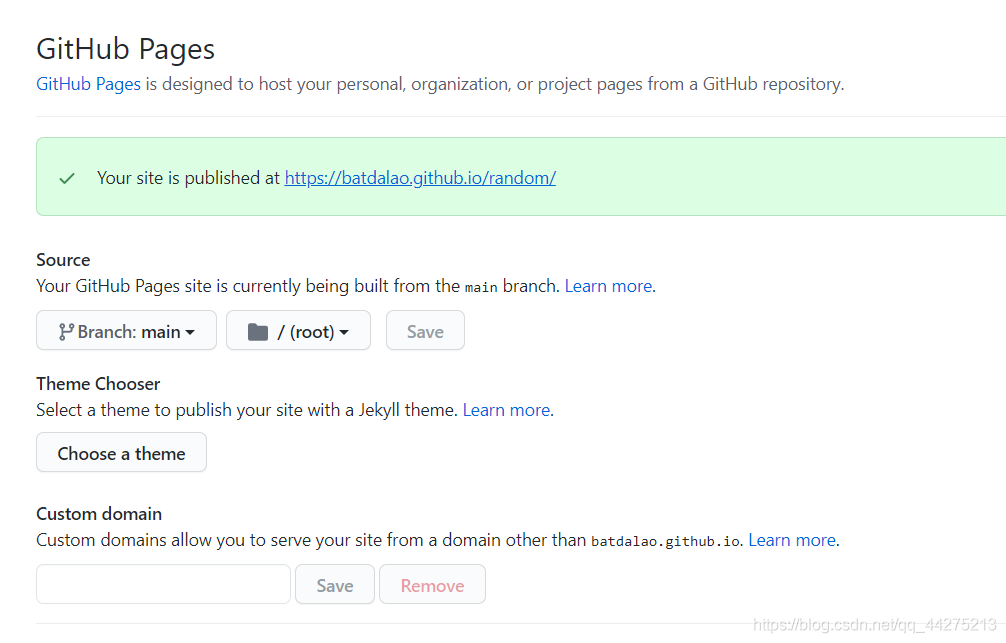
Task: Click the GitHub Pages page heading
Action: coord(125,48)
